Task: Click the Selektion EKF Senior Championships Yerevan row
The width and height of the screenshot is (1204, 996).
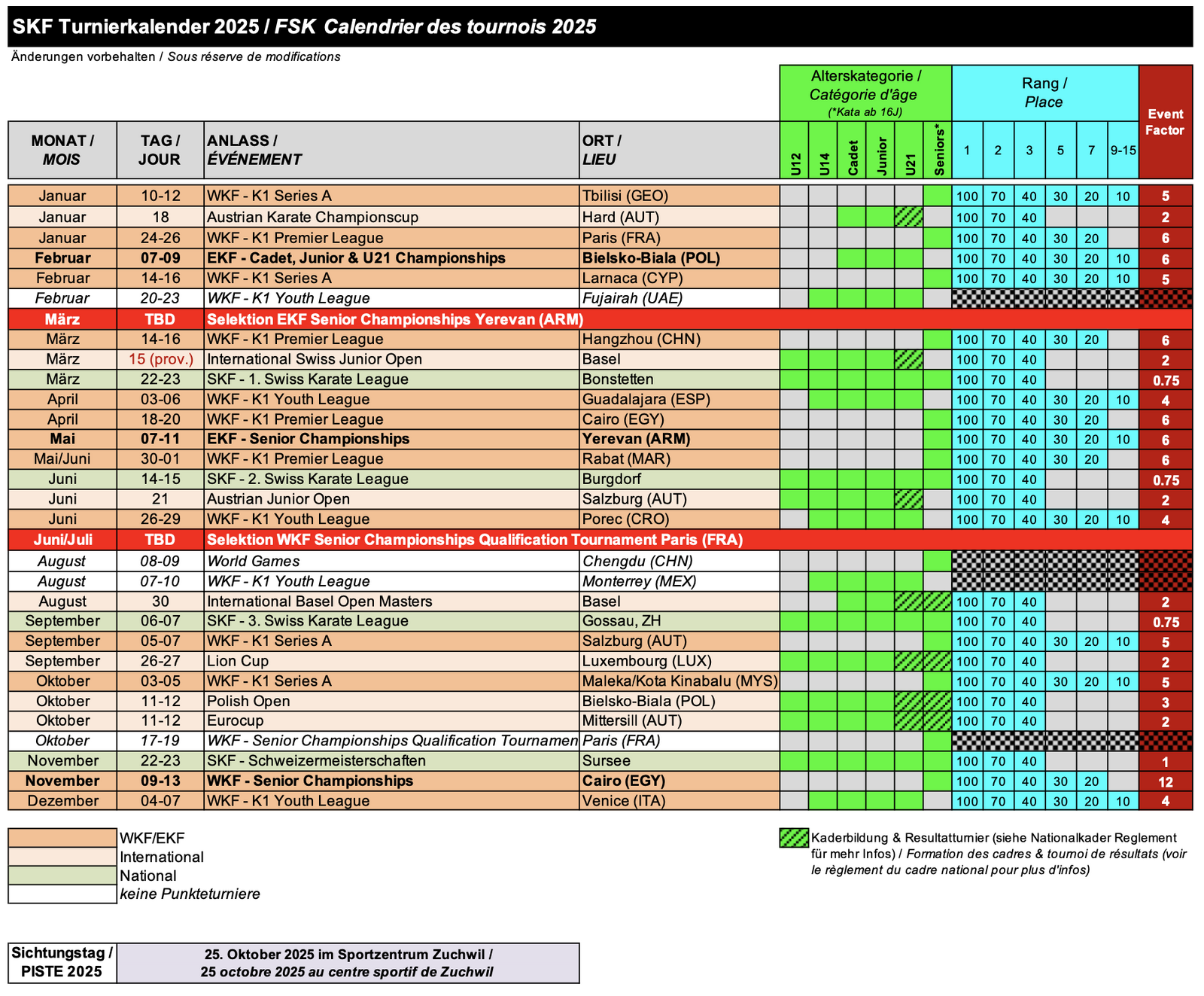Action: pos(395,319)
